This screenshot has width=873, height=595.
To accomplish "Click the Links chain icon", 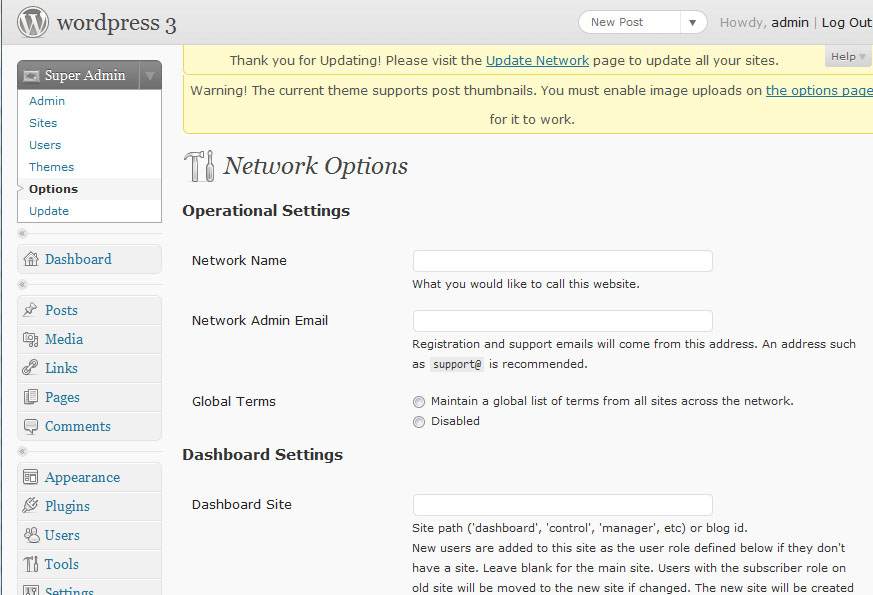I will pos(30,367).
